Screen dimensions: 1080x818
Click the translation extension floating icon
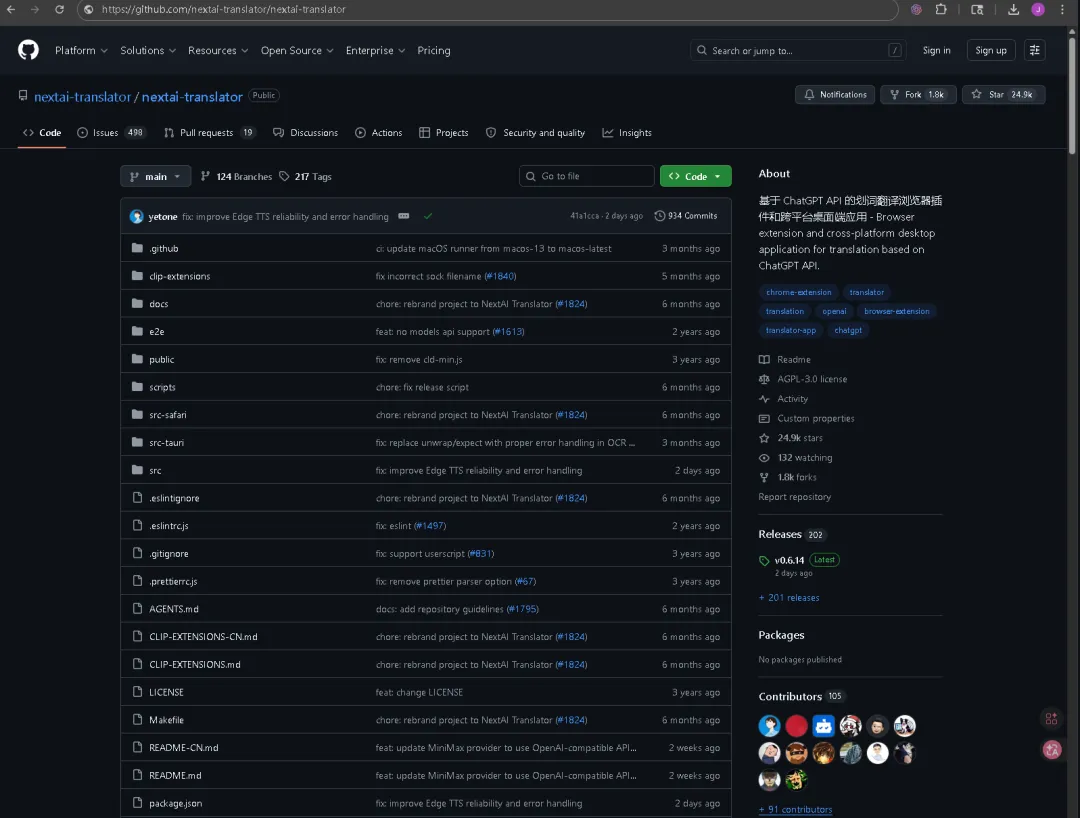pyautogui.click(x=1052, y=750)
